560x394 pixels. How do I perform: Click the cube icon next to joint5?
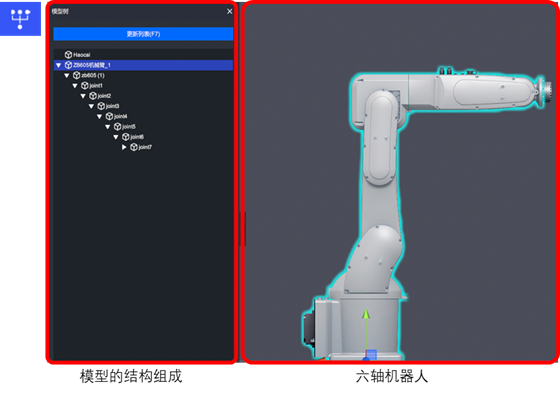coord(118,126)
